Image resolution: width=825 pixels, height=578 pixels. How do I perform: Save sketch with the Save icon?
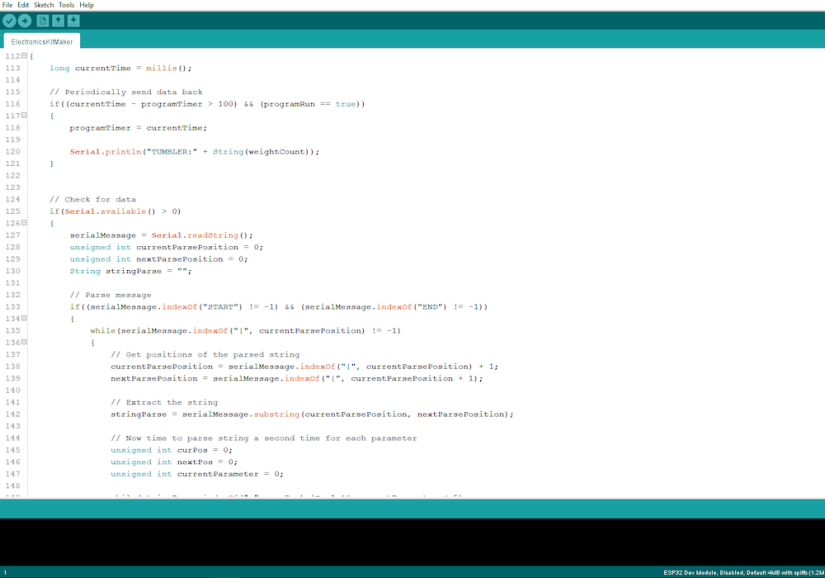point(74,21)
